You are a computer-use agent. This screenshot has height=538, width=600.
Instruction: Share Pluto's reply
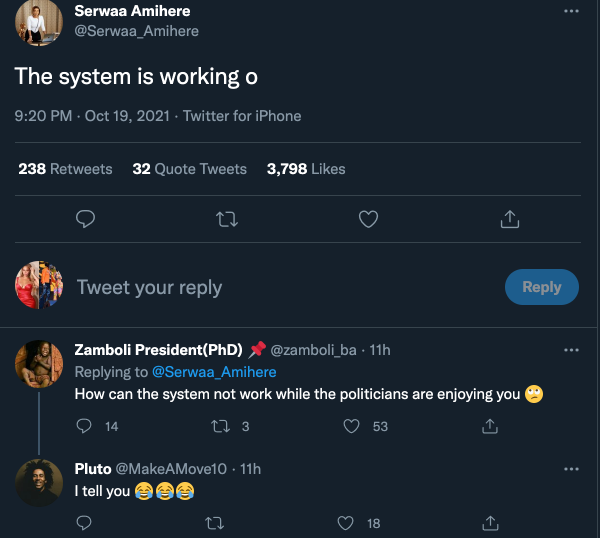tap(490, 522)
